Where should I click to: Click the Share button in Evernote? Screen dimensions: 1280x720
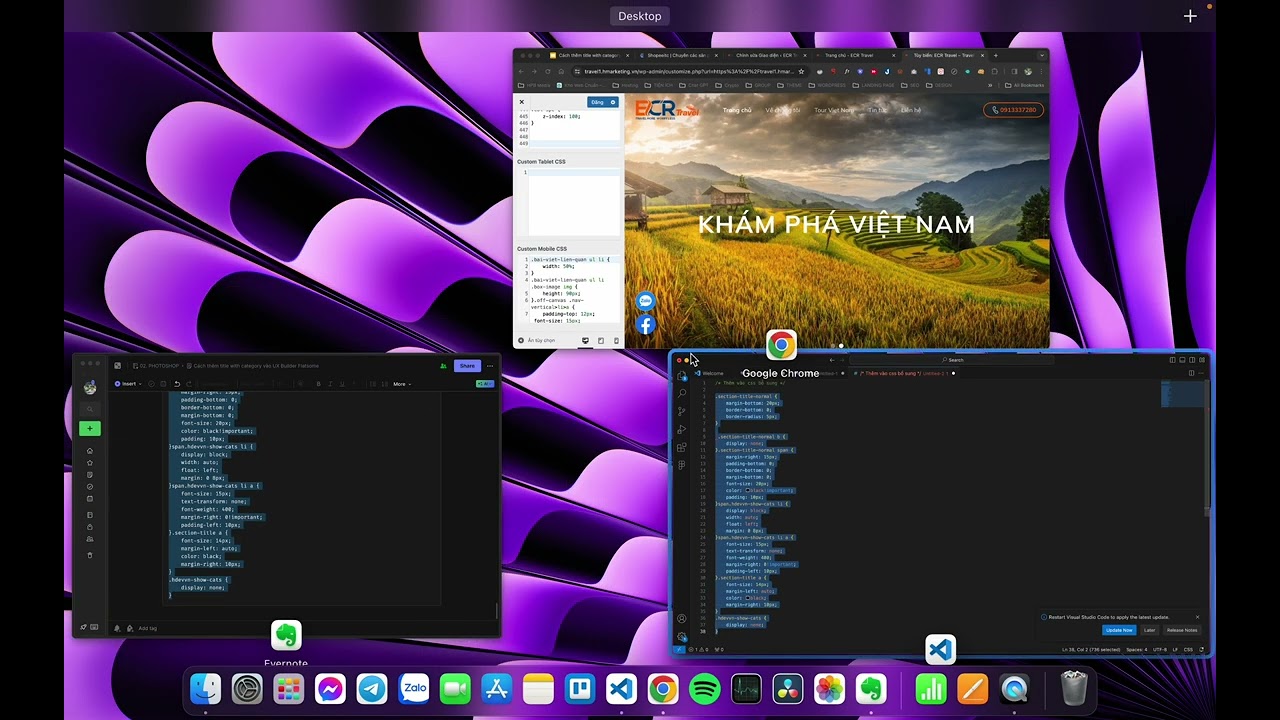coord(467,366)
